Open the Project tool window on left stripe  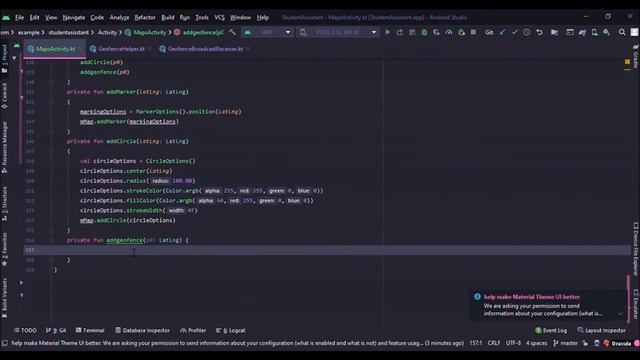point(4,58)
